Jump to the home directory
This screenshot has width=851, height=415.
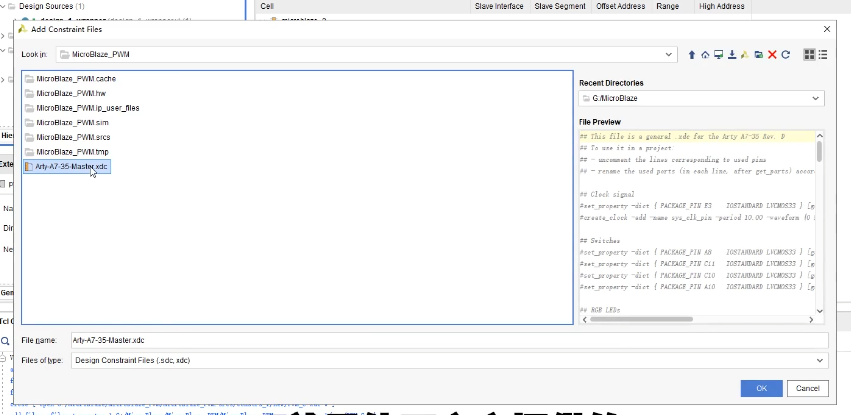tap(705, 55)
